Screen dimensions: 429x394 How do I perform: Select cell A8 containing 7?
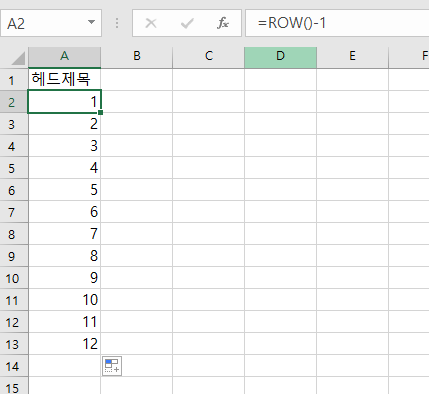pyautogui.click(x=64, y=234)
